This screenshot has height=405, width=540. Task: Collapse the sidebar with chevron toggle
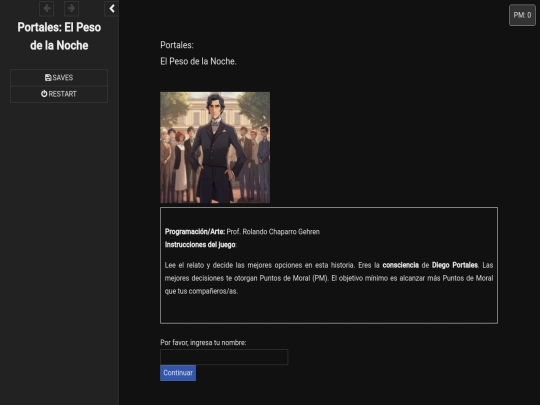(112, 8)
